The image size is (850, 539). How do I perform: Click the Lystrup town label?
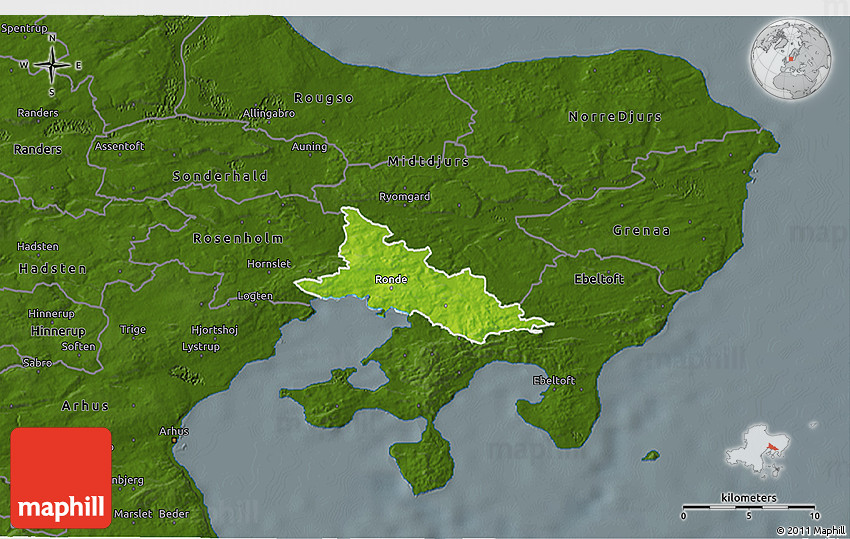point(200,346)
